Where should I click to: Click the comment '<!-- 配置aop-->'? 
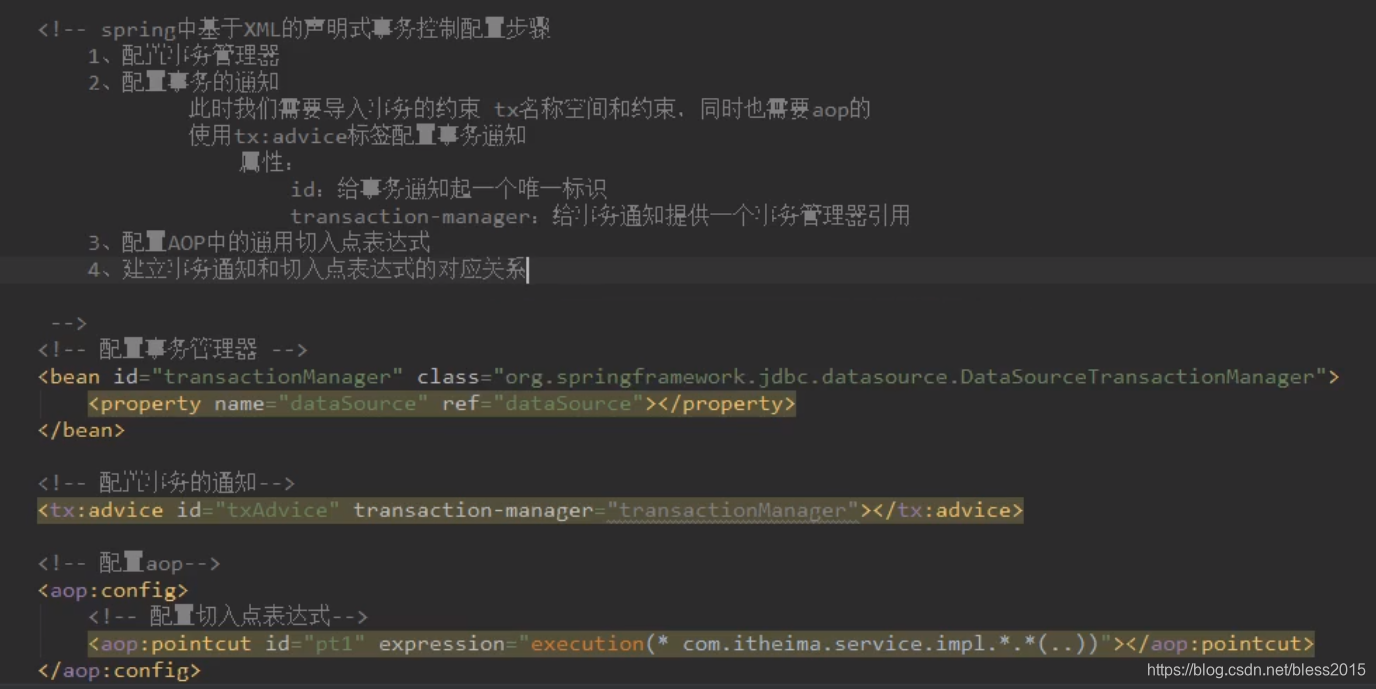(129, 563)
